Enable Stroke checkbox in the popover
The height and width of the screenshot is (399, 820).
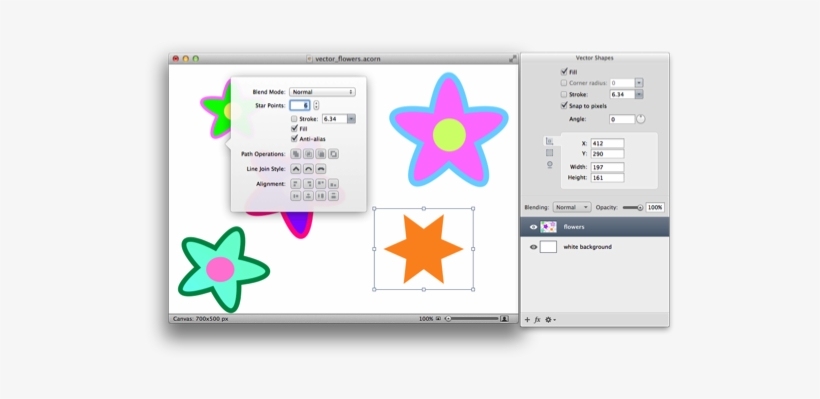point(294,119)
